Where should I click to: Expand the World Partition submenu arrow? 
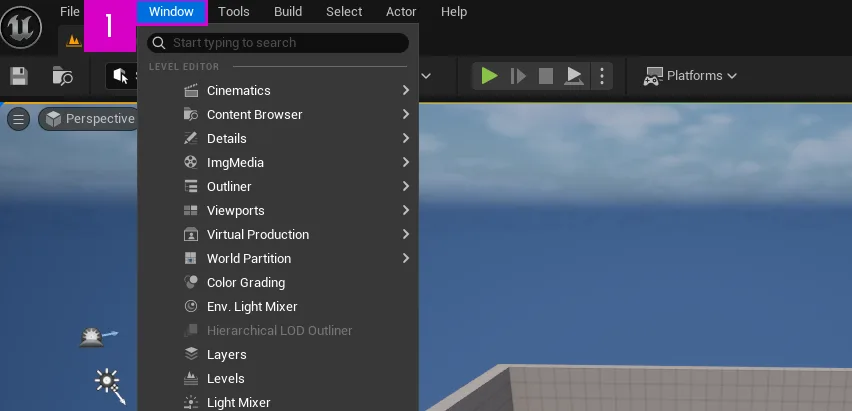click(x=406, y=258)
